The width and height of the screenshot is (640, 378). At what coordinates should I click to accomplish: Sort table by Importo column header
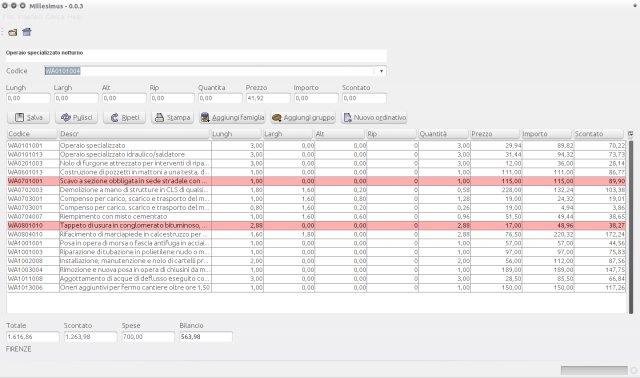pos(547,134)
